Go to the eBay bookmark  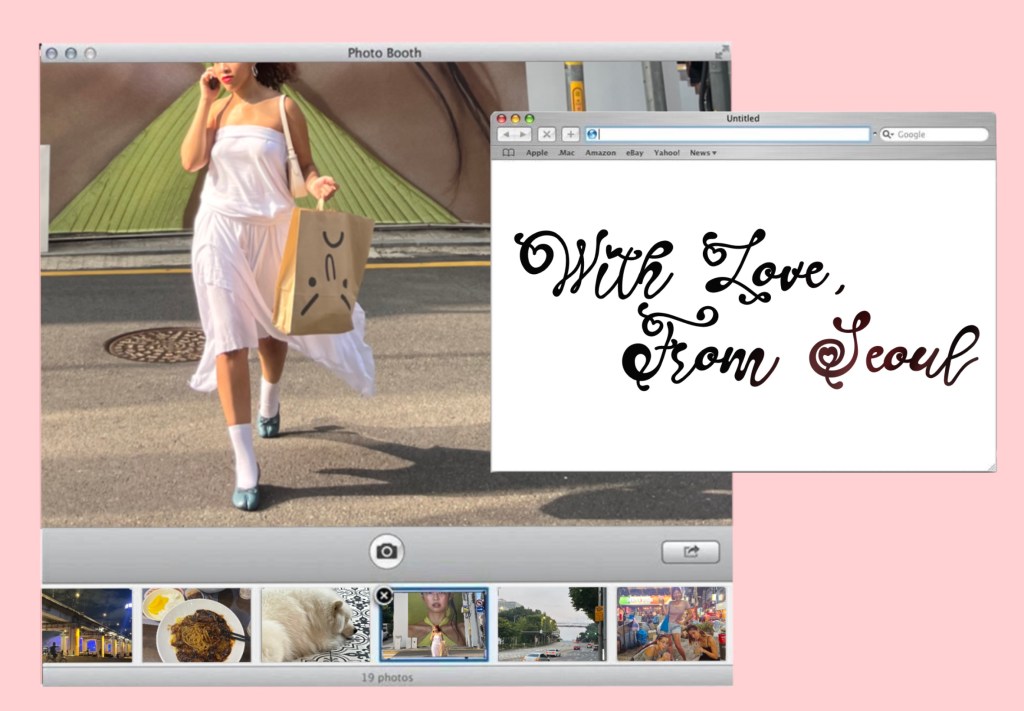pos(634,153)
